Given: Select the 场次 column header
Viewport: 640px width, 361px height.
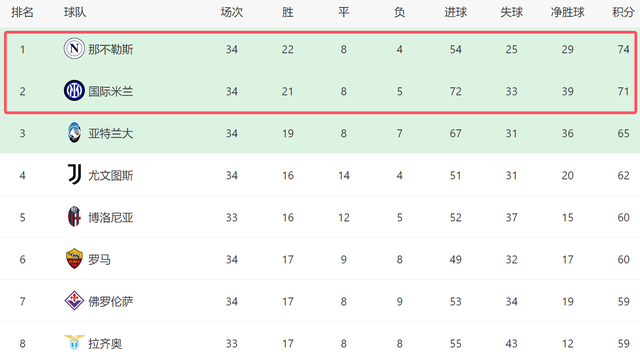Looking at the screenshot, I should (x=232, y=12).
